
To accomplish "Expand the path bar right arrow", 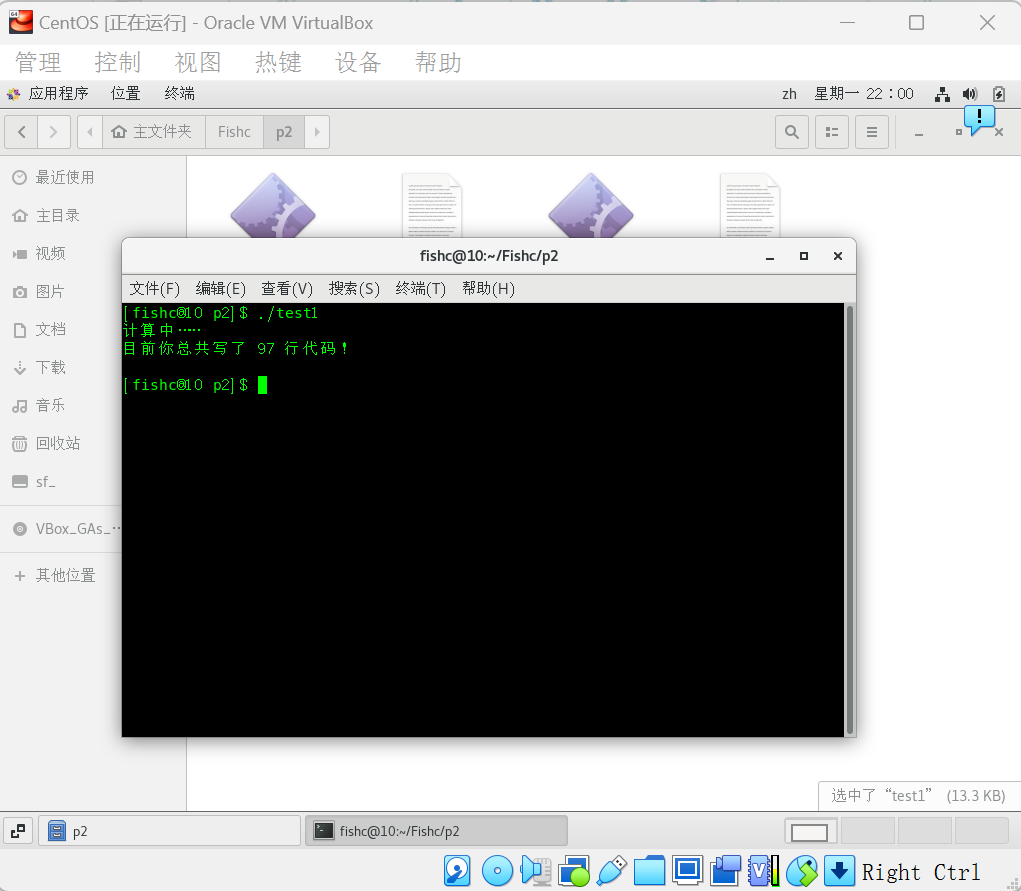I will (317, 131).
